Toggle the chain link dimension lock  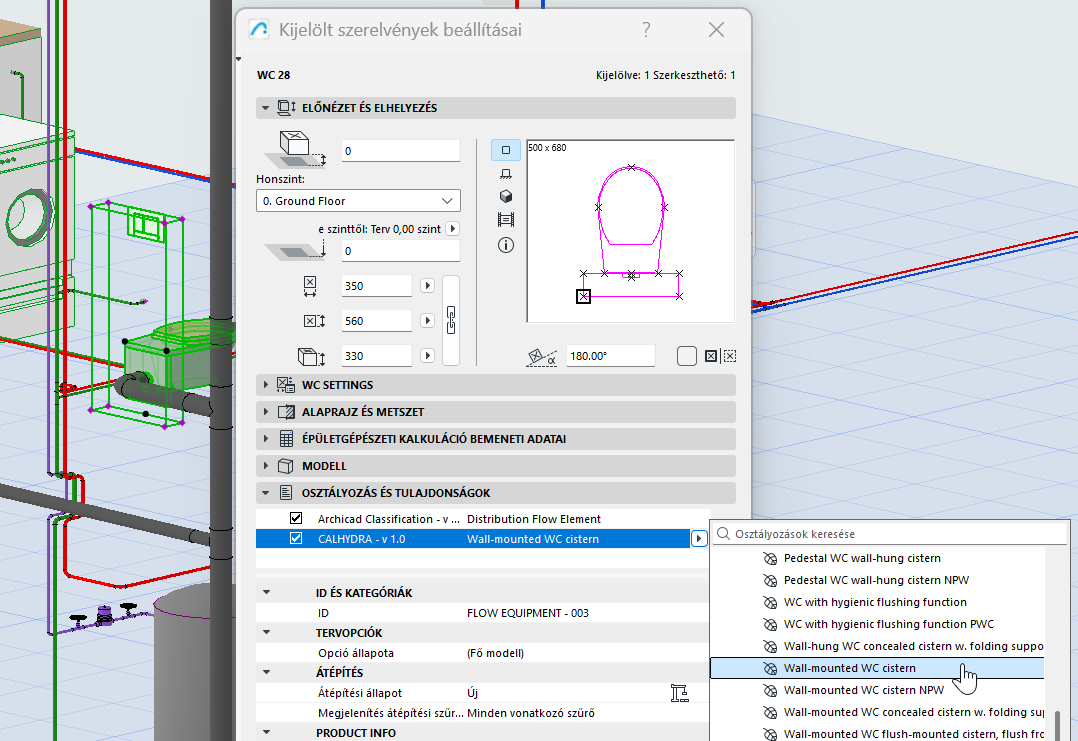click(451, 321)
